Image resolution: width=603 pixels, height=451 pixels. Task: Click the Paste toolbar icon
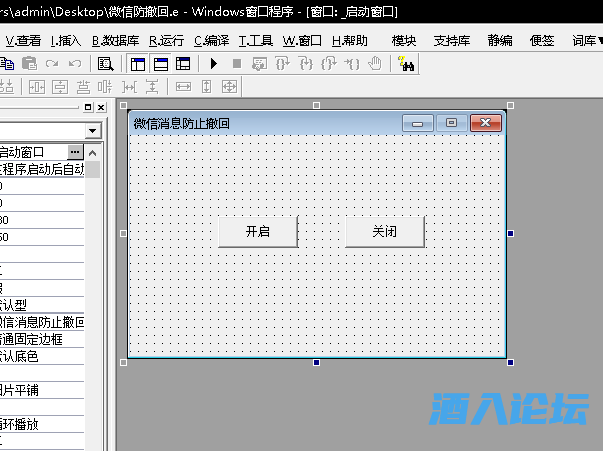pos(29,63)
